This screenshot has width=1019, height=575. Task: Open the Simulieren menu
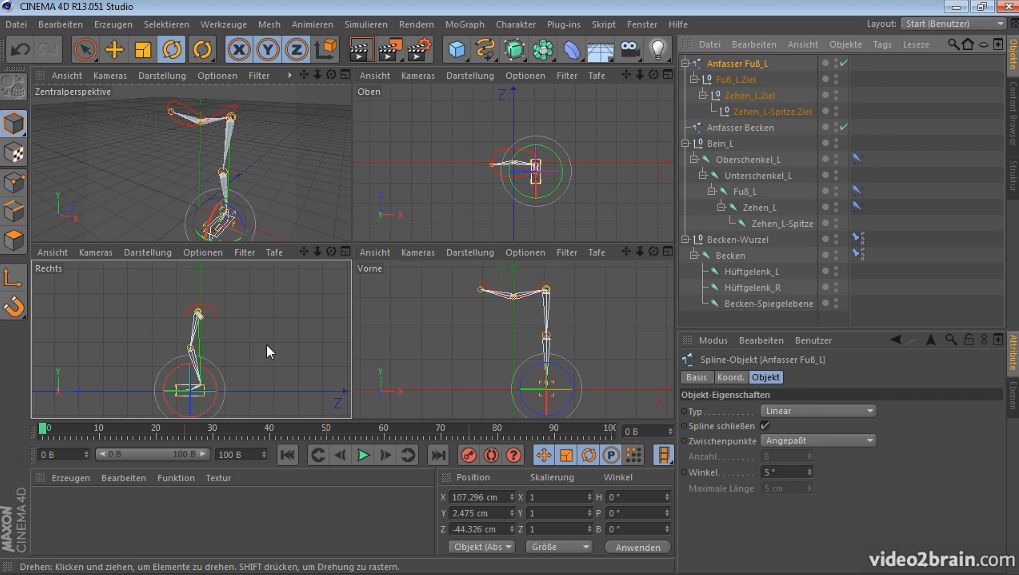click(x=366, y=24)
